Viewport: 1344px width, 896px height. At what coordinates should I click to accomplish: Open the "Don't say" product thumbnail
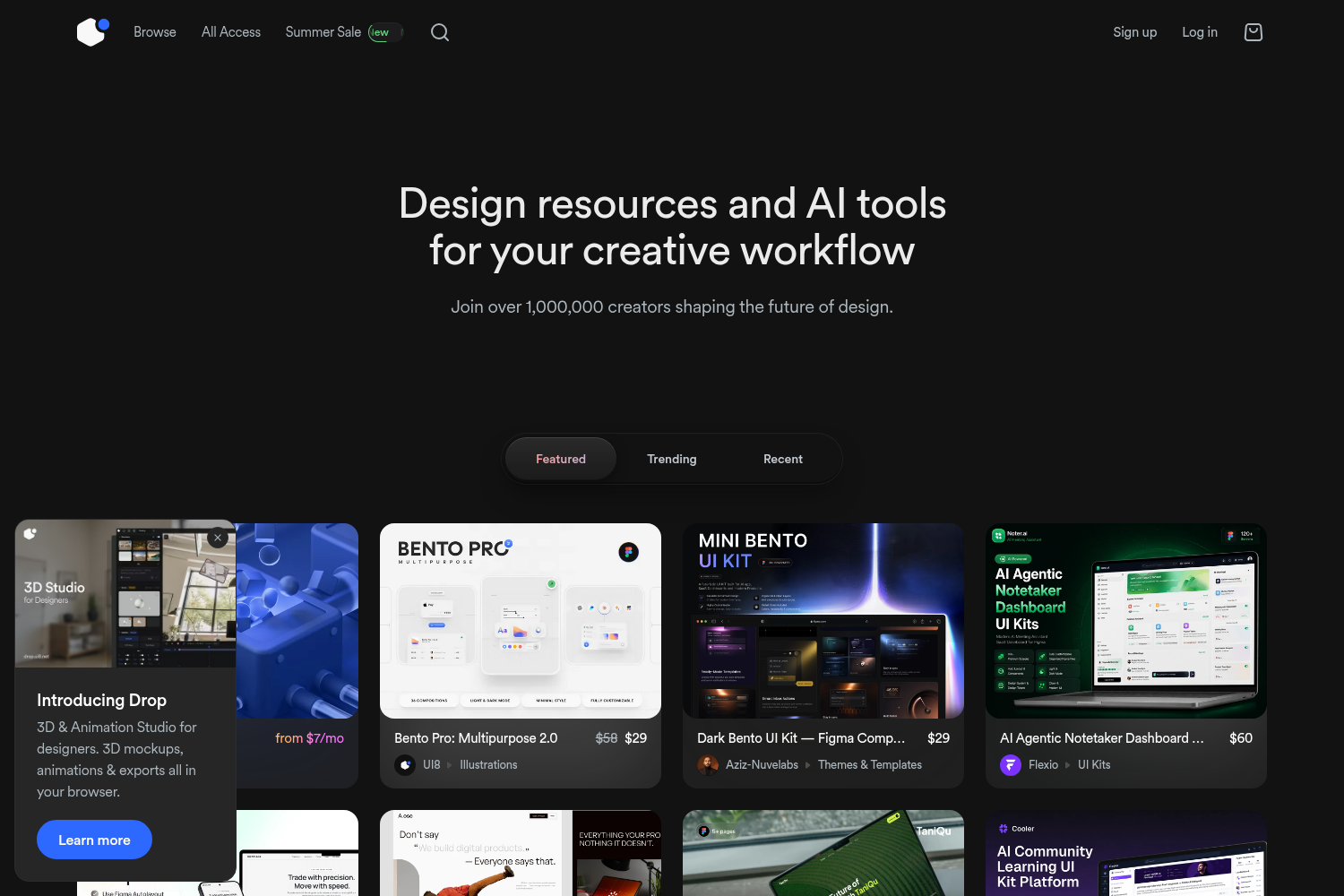pos(521,853)
